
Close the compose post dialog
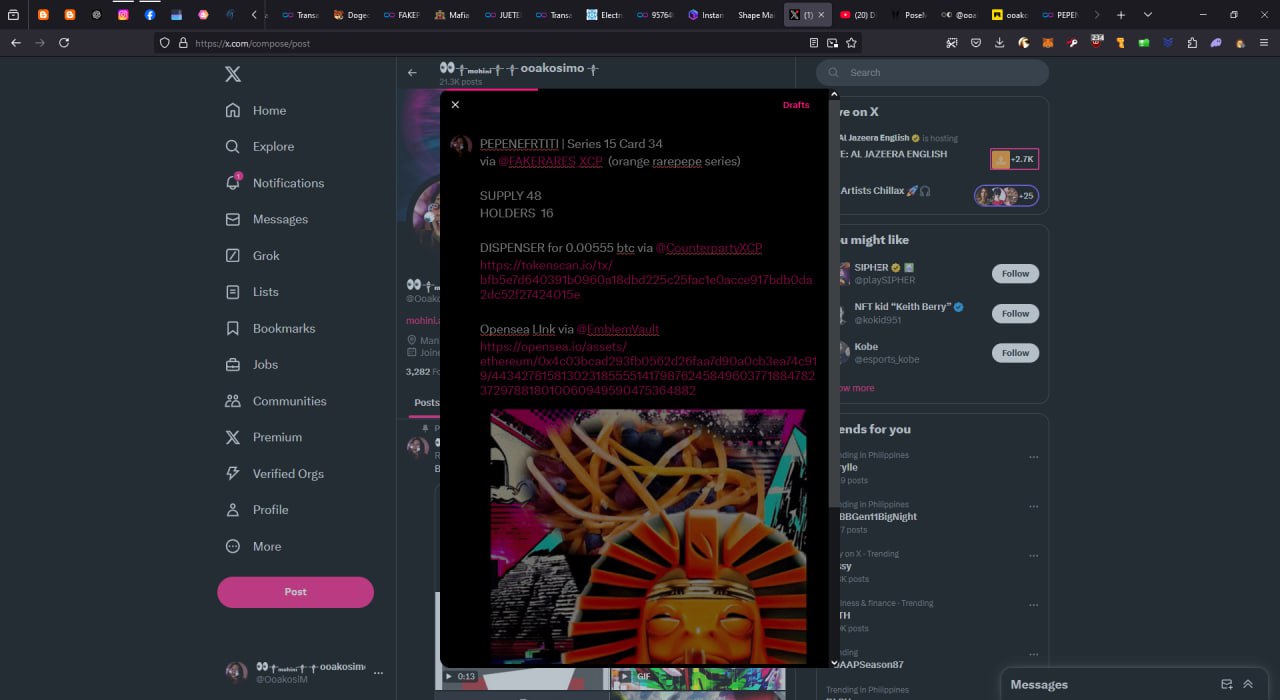(455, 105)
